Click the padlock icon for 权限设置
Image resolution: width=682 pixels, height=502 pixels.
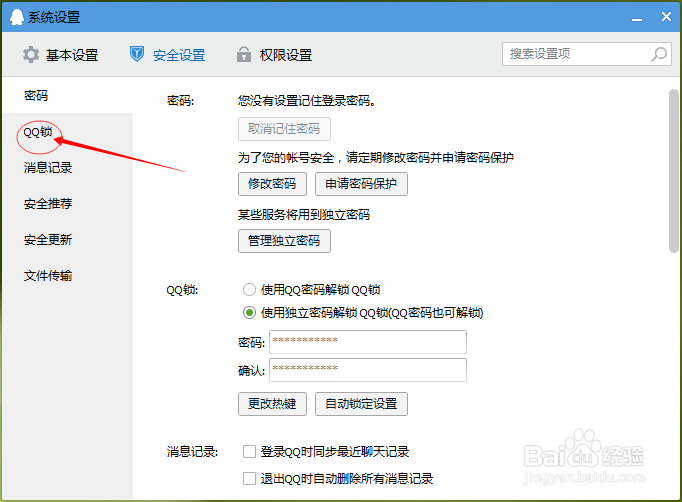pos(244,54)
